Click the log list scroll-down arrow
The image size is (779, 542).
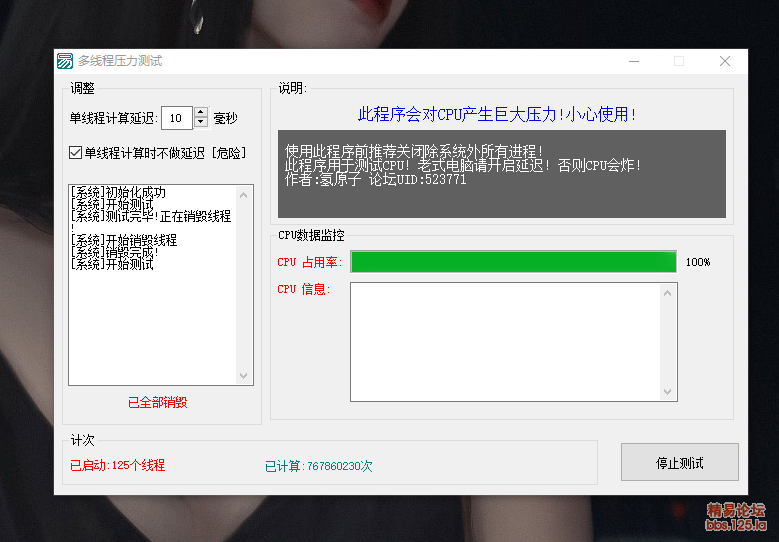243,376
